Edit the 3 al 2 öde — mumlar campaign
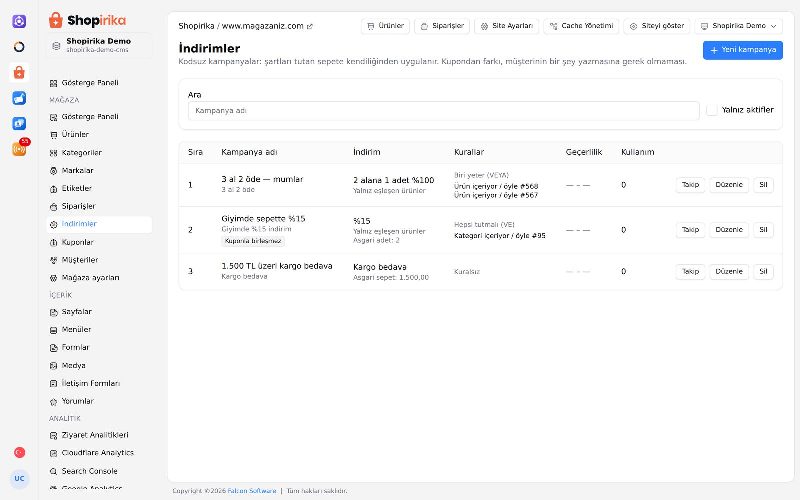This screenshot has height=500, width=800. [x=729, y=185]
